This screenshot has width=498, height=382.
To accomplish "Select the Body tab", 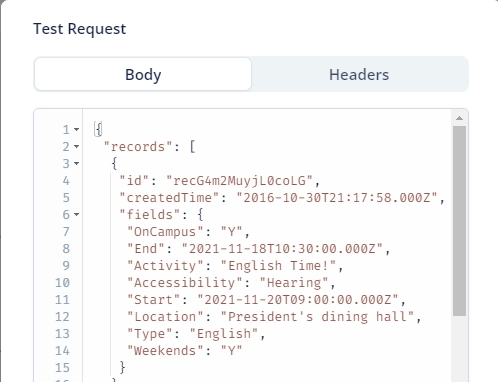I will tap(143, 74).
